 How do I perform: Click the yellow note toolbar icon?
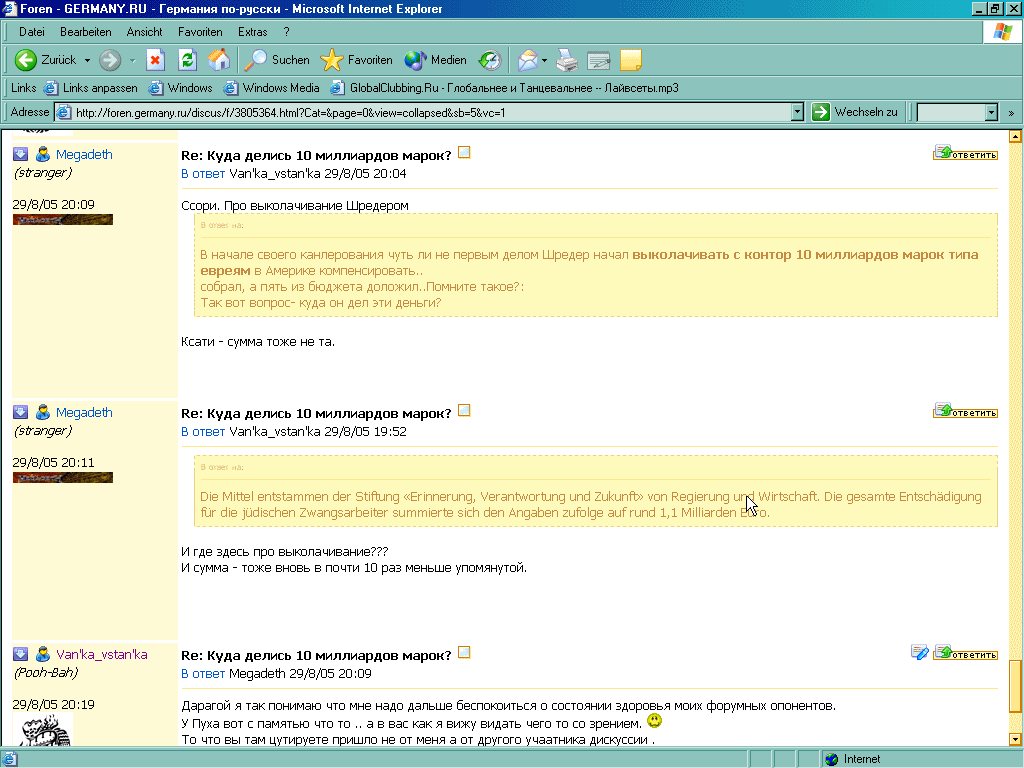click(630, 60)
